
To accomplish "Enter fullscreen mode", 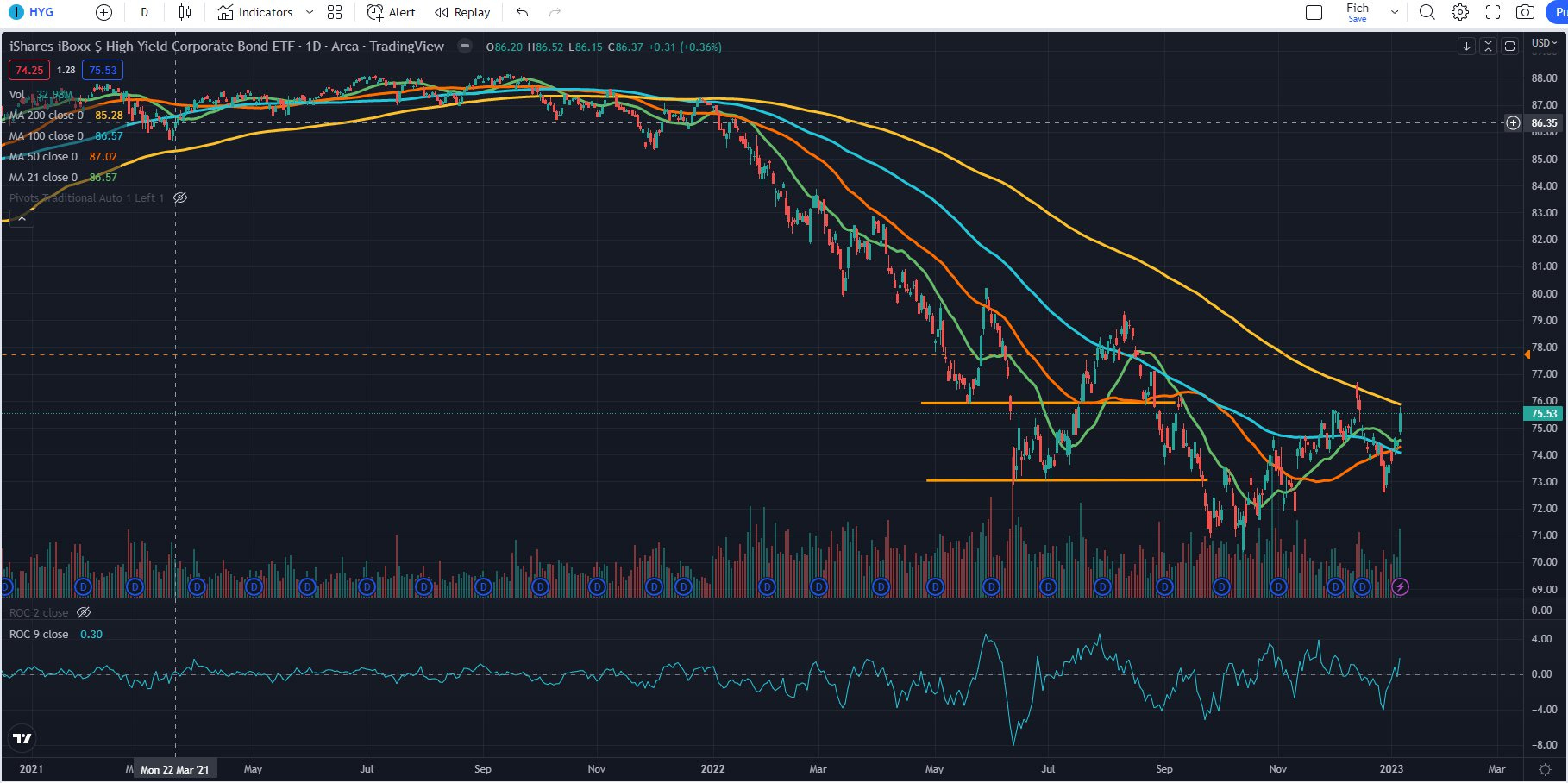I will [x=1493, y=12].
